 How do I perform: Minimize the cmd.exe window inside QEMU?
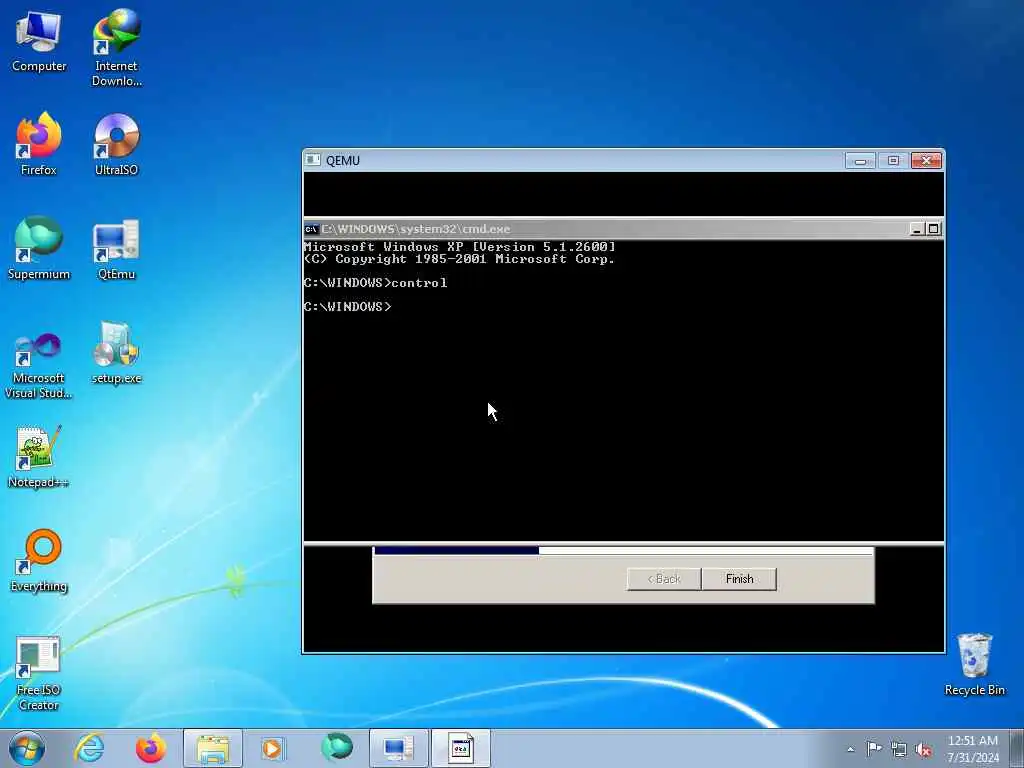point(916,229)
